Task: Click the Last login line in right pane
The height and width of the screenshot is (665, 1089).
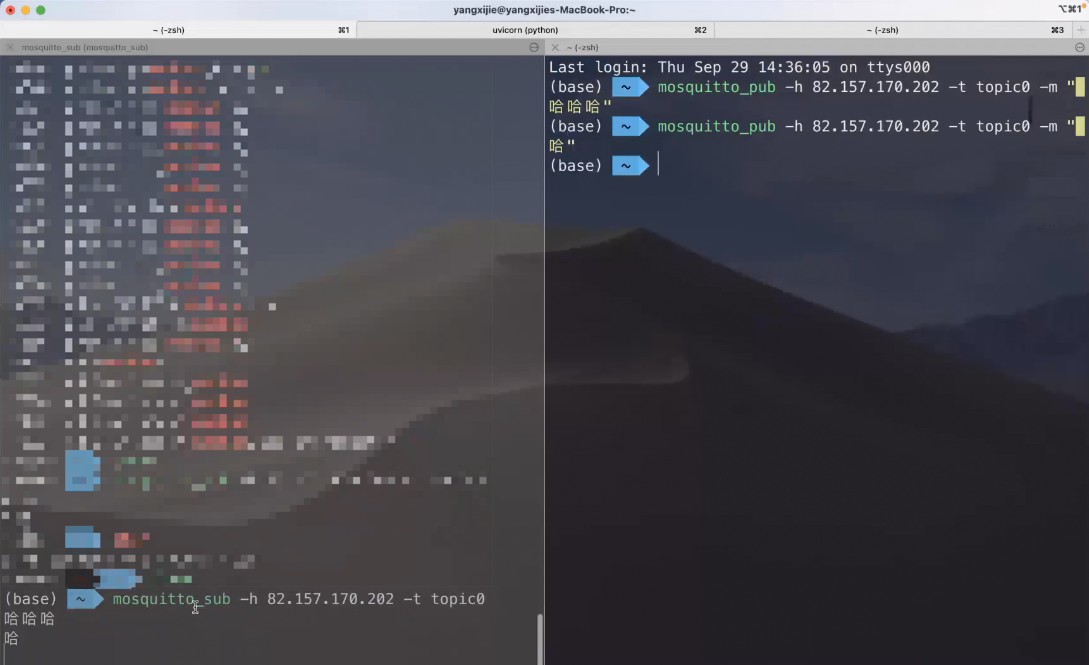Action: [739, 67]
